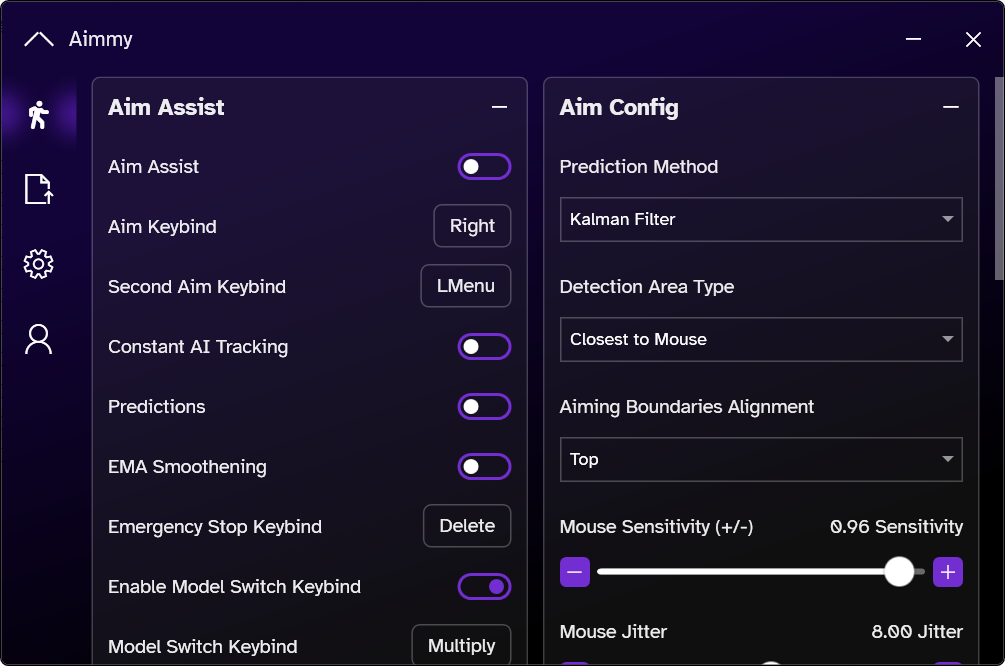This screenshot has height=666, width=1005.
Task: Click the Emergency Stop Keybind 'Delete' button
Action: pos(467,526)
